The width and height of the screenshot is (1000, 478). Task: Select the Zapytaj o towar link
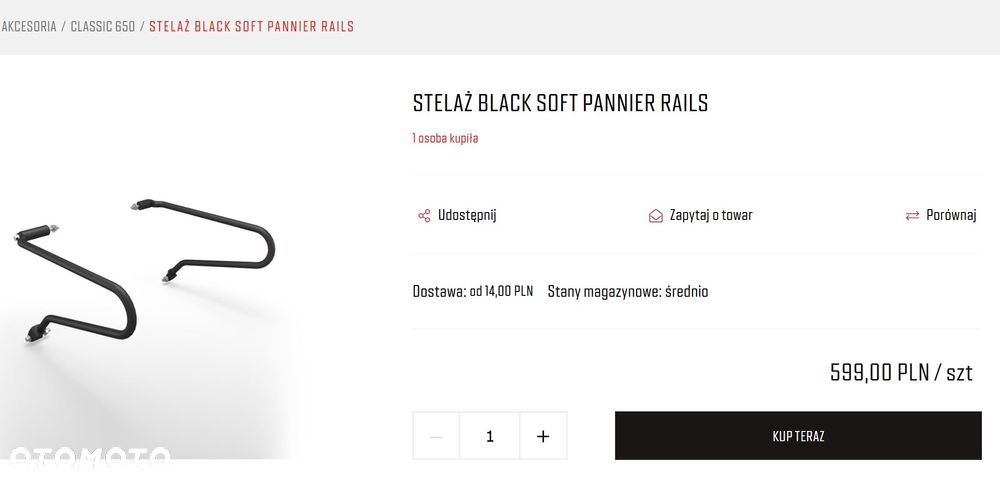[711, 215]
